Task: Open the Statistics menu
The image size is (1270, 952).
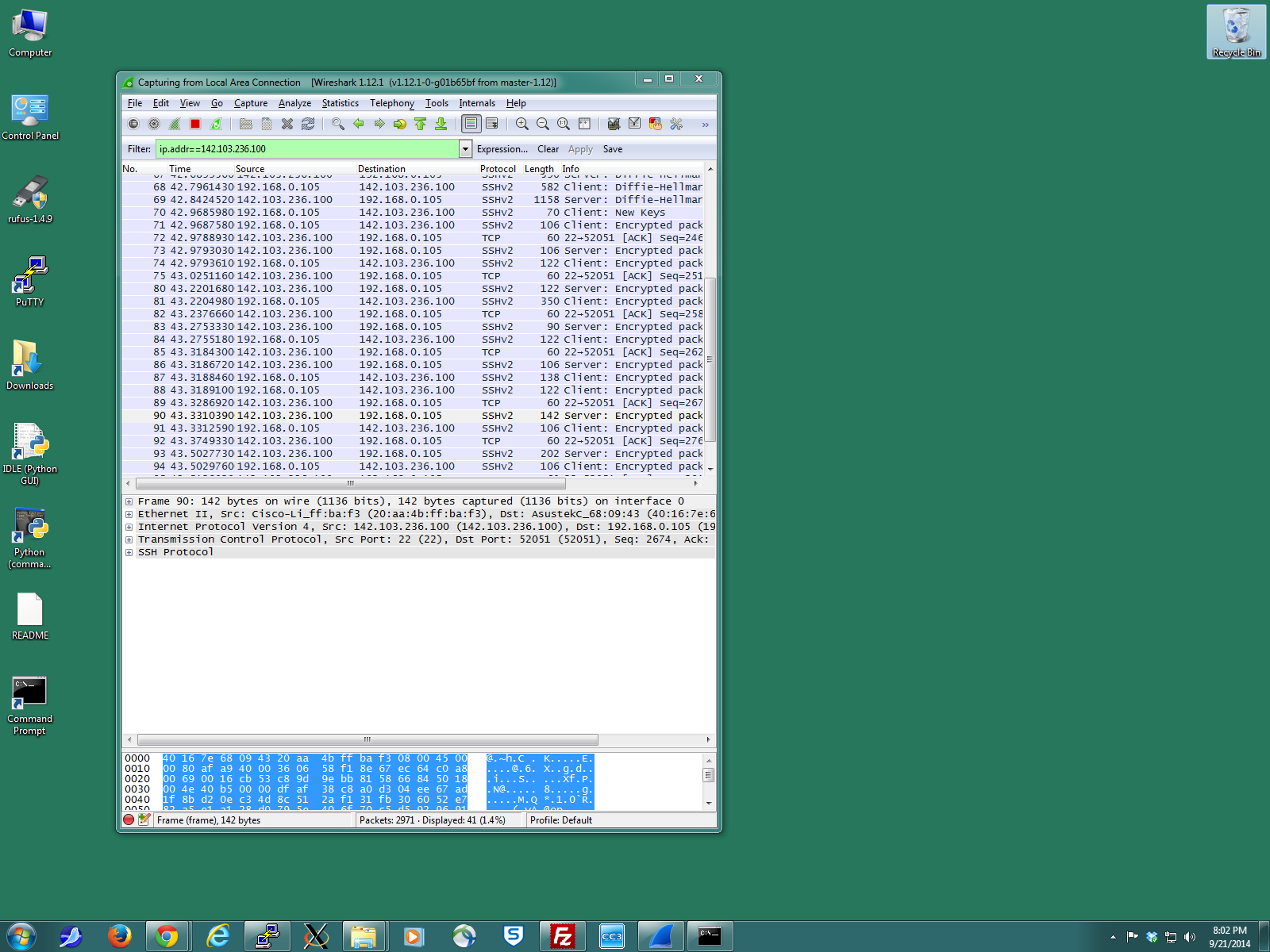Action: (x=340, y=103)
